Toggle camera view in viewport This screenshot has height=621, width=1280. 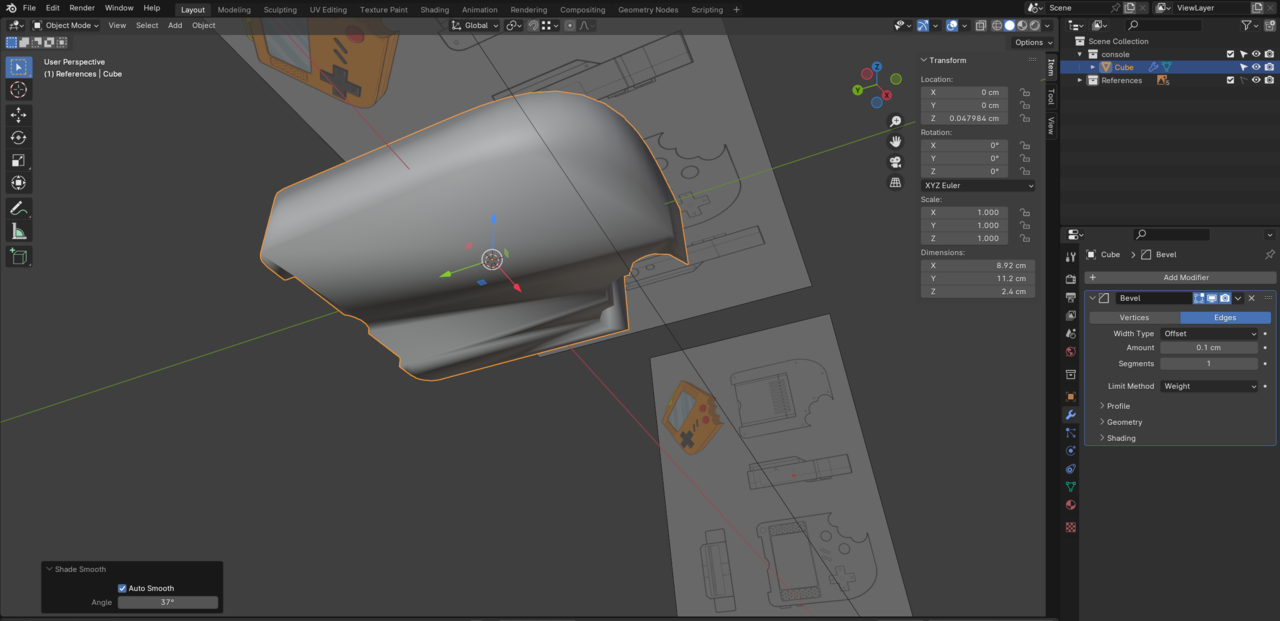pyautogui.click(x=895, y=162)
